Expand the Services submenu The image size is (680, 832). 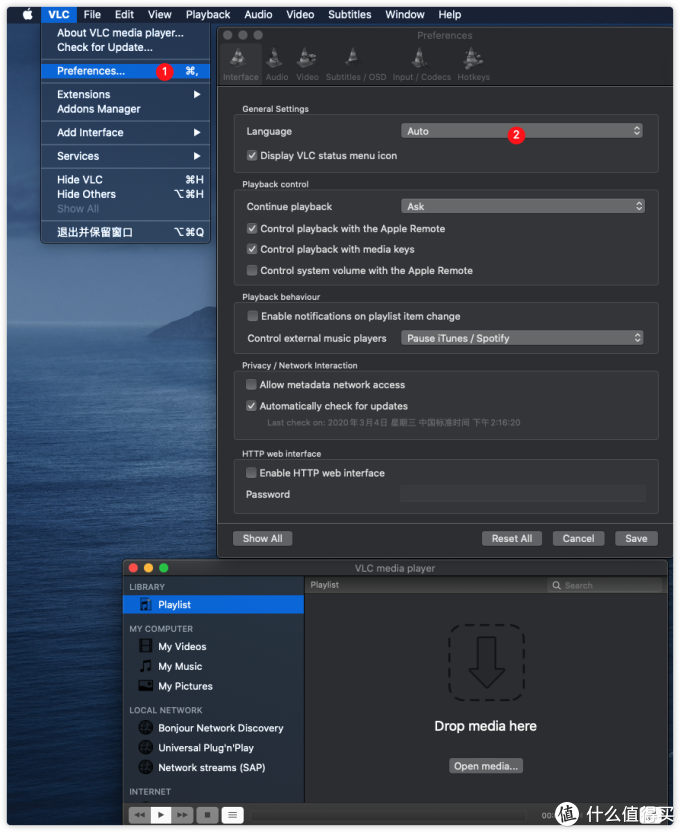tap(126, 156)
